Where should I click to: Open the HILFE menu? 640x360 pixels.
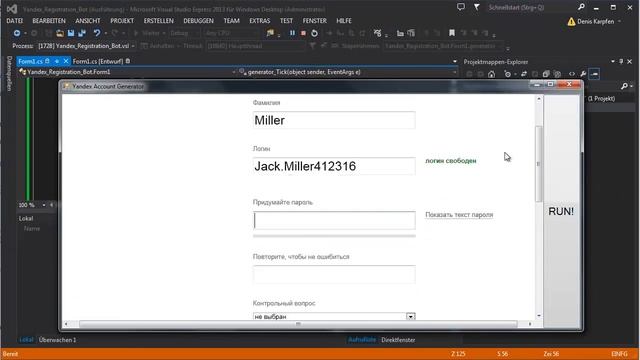point(344,21)
